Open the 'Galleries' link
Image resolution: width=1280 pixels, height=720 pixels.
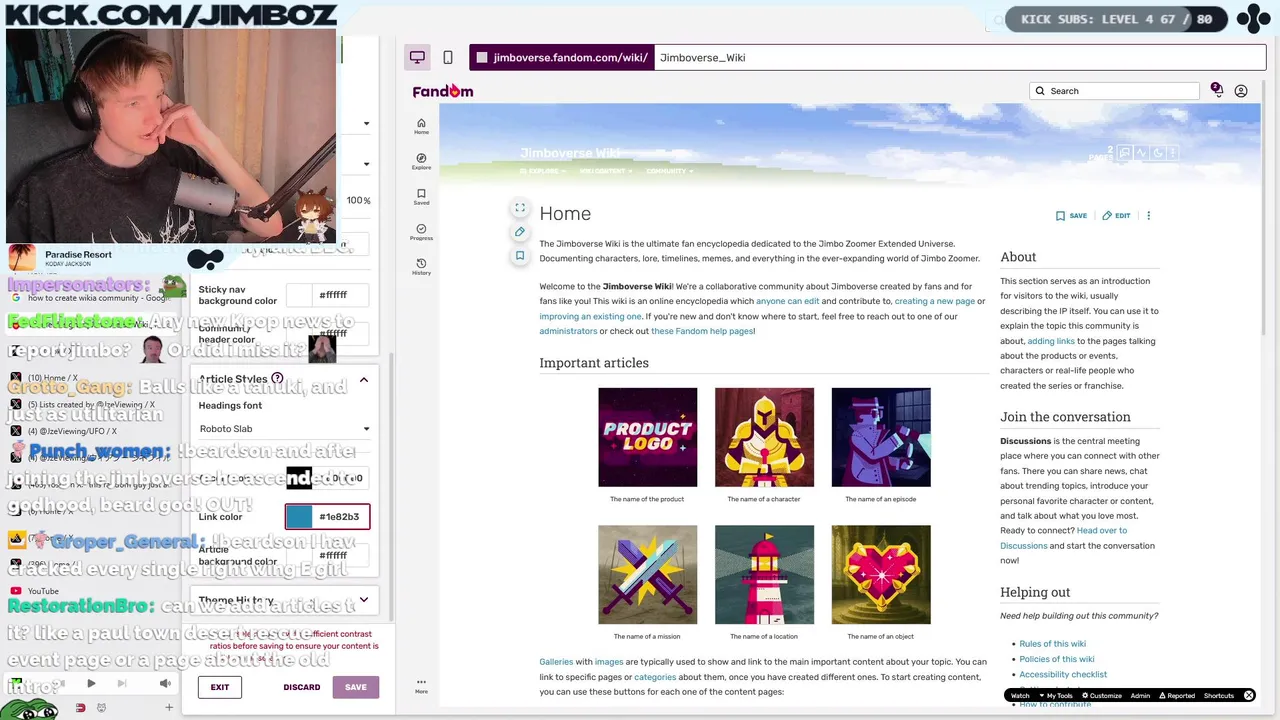coord(556,662)
